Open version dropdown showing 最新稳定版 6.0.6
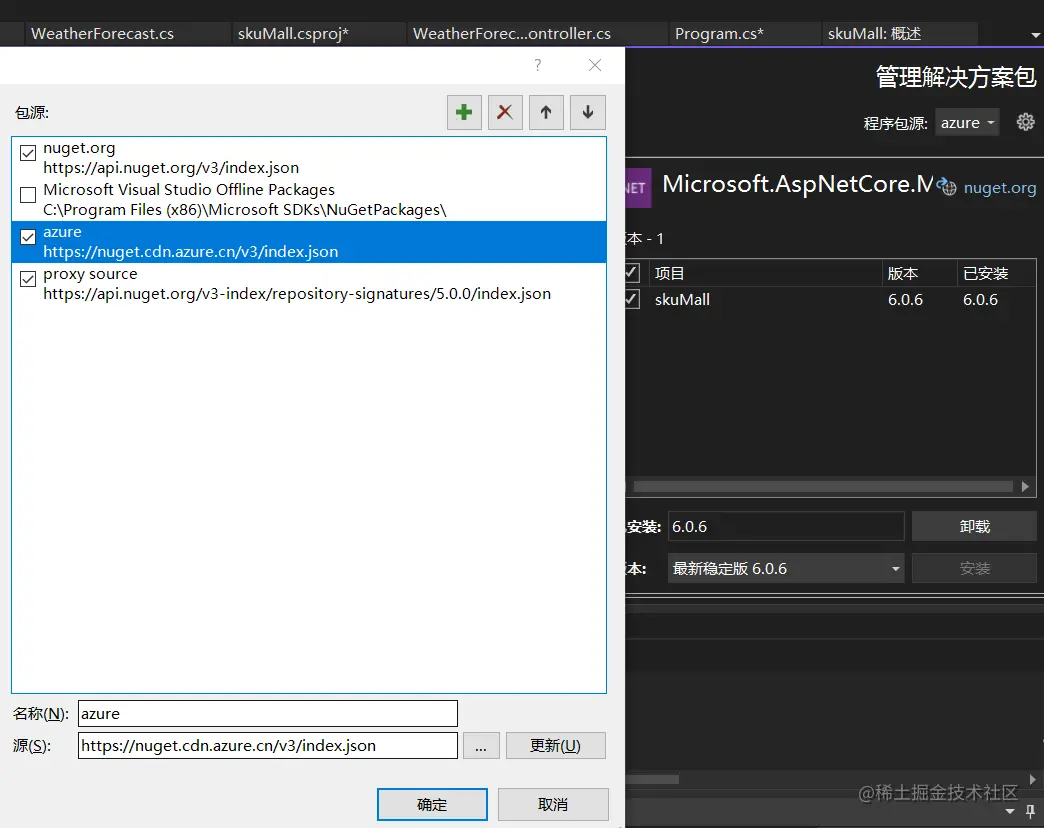This screenshot has width=1044, height=828. click(x=786, y=568)
